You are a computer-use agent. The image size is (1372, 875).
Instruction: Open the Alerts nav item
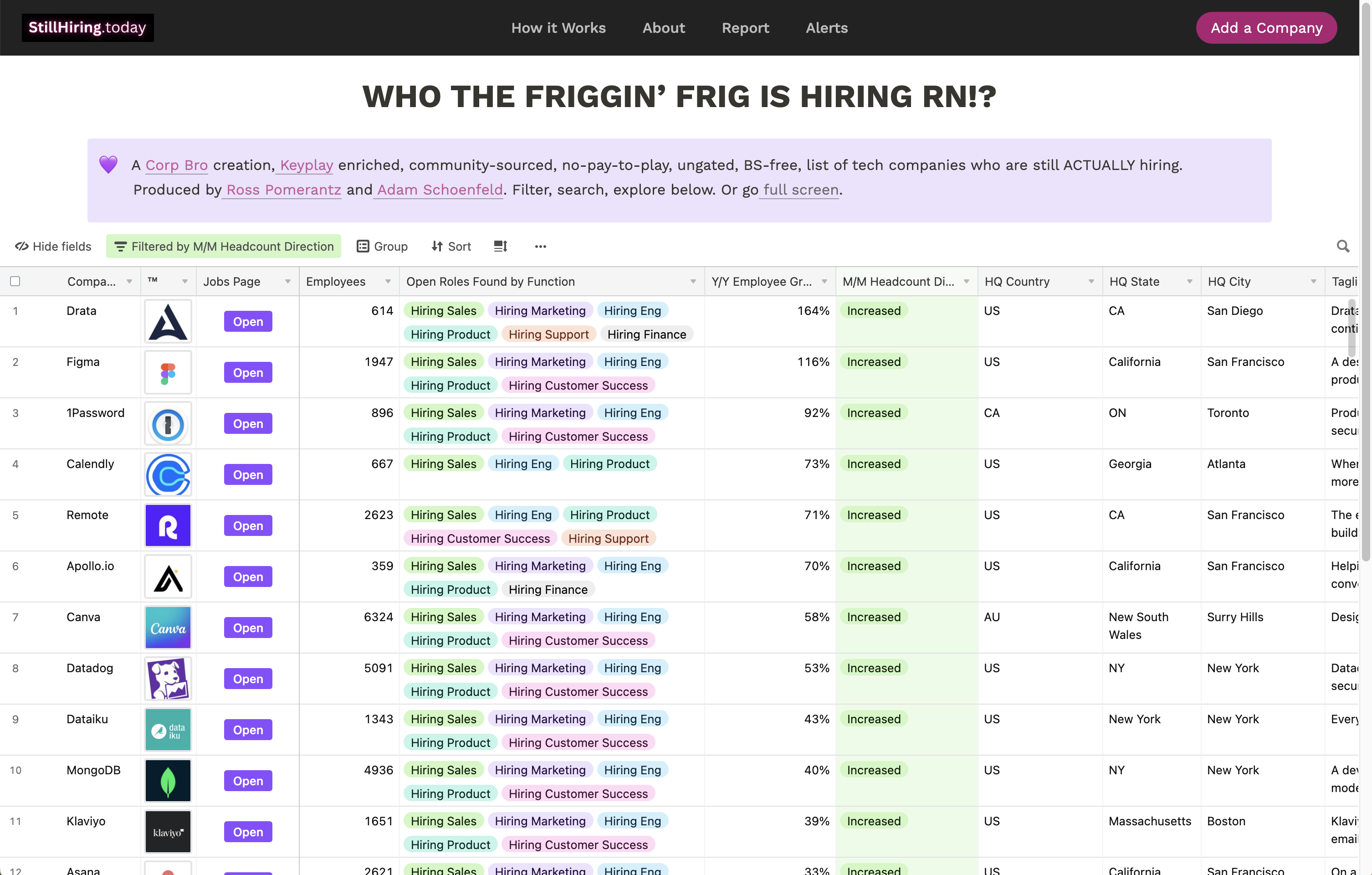pos(827,28)
